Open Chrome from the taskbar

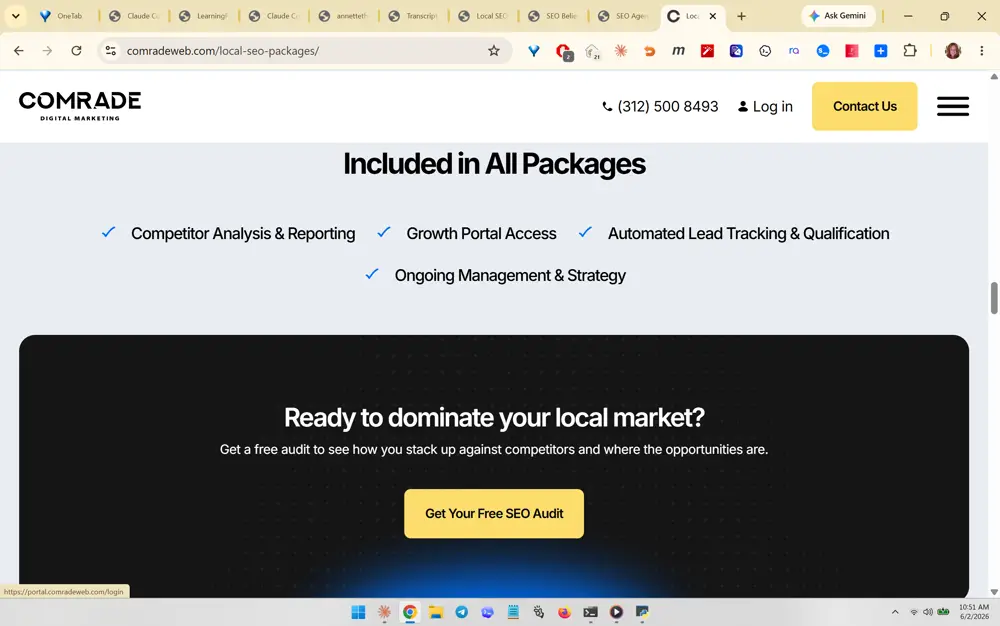(409, 612)
